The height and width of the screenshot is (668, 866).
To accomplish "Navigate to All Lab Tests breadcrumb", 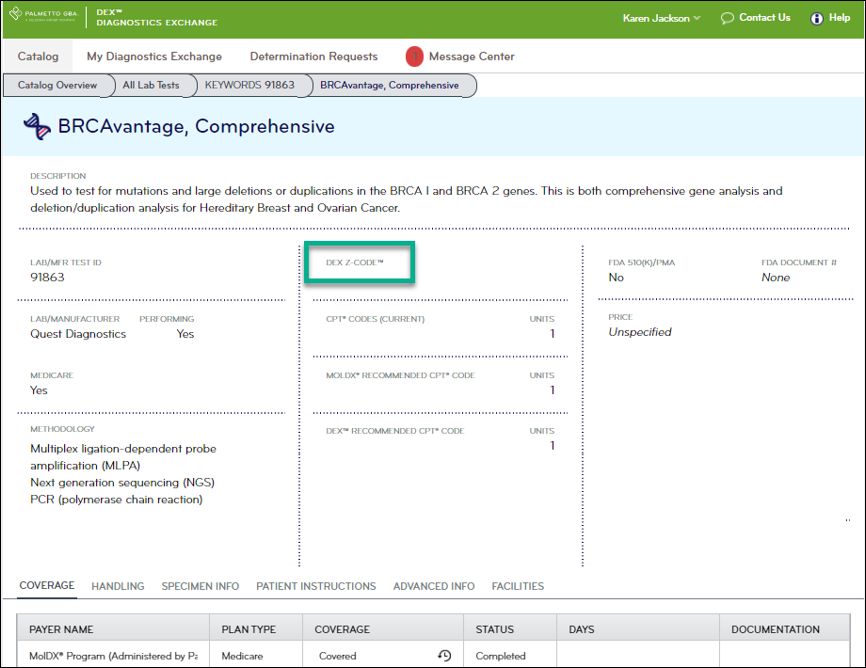I will point(151,85).
